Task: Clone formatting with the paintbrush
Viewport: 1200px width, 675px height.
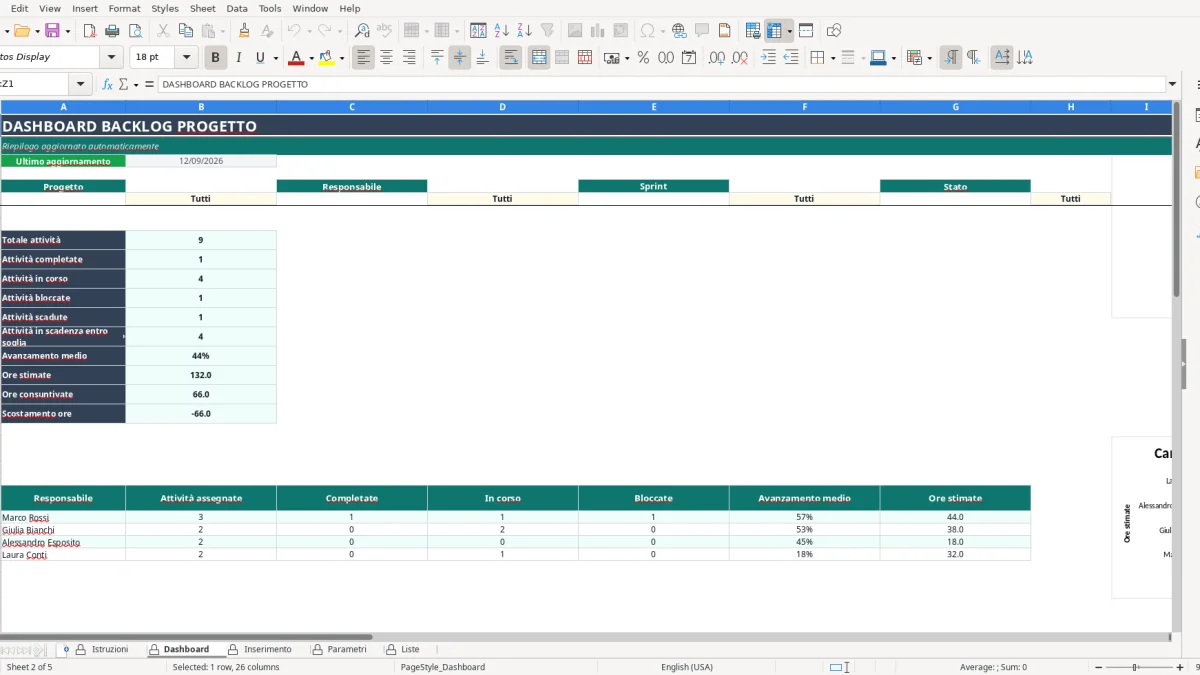Action: 245,31
